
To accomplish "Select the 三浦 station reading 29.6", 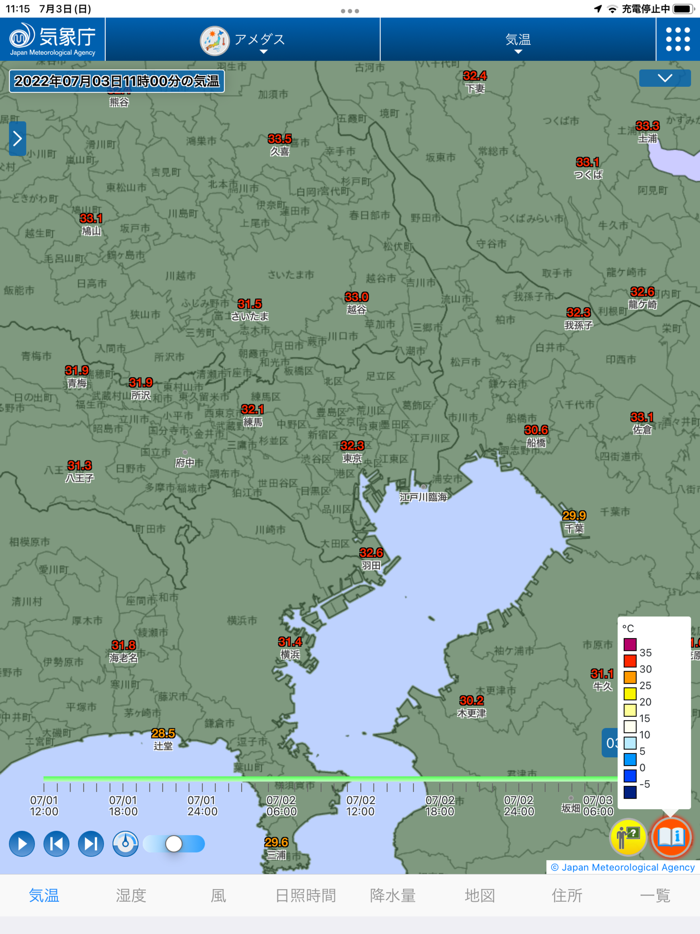I will click(276, 848).
